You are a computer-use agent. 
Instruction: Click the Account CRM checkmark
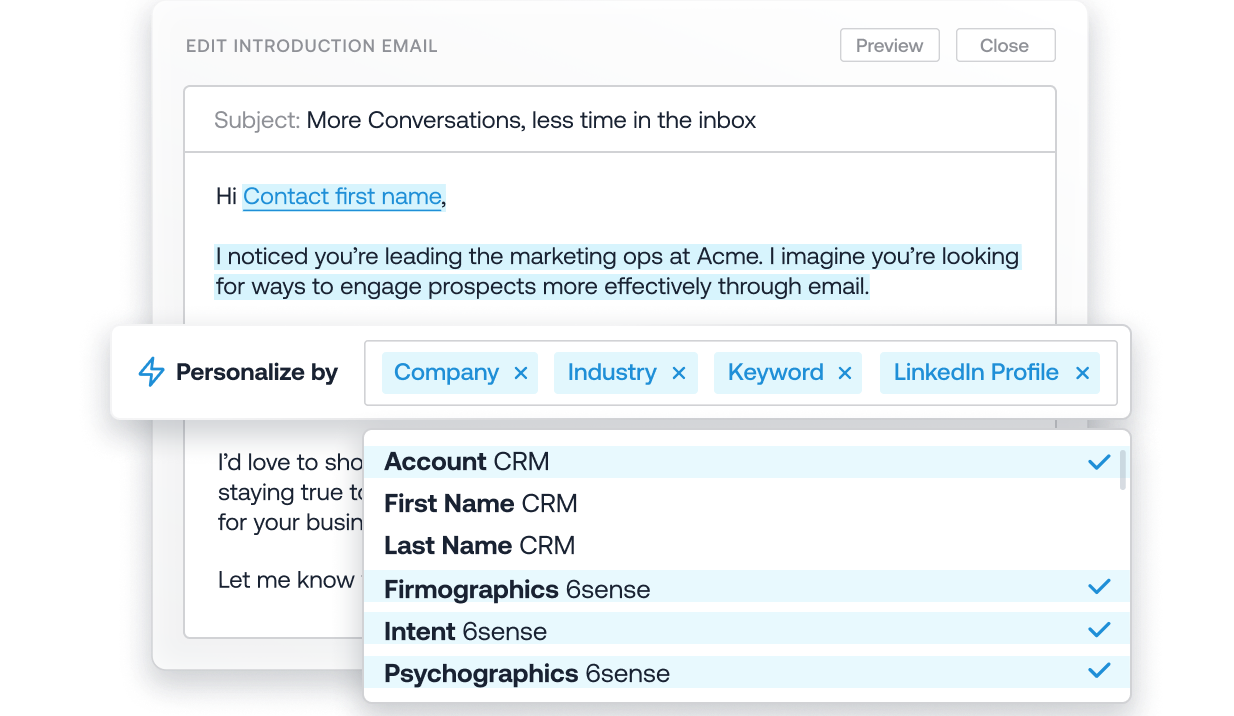[x=1099, y=461]
